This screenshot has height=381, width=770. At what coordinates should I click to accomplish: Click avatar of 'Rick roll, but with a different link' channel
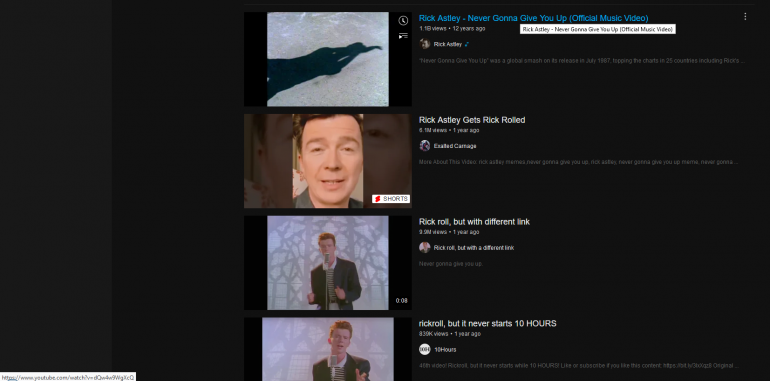425,247
